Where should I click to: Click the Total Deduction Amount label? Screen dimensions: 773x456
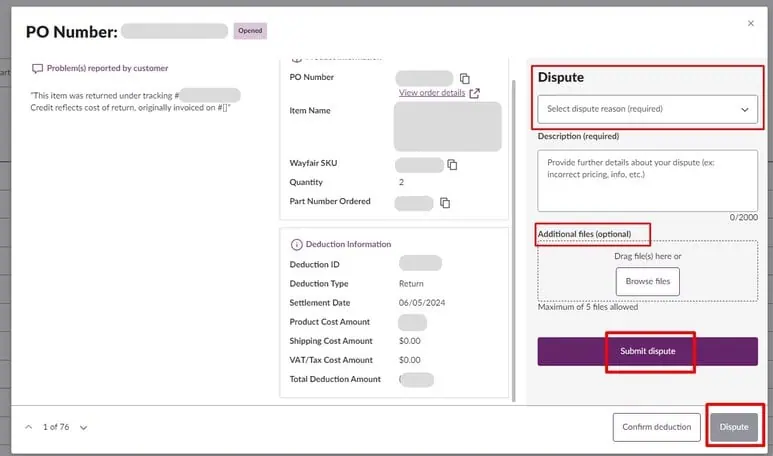click(x=335, y=379)
